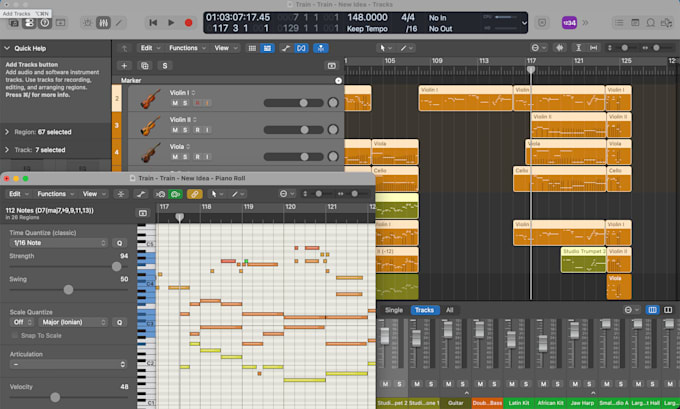Solo the Violin II track
This screenshot has width=680, height=409.
pos(185,130)
